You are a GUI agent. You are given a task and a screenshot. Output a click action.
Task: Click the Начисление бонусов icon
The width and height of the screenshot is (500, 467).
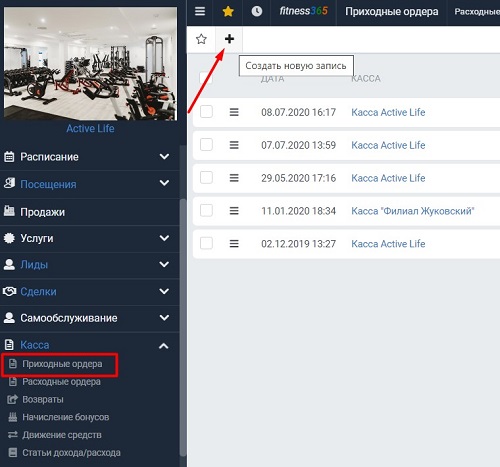(x=13, y=417)
